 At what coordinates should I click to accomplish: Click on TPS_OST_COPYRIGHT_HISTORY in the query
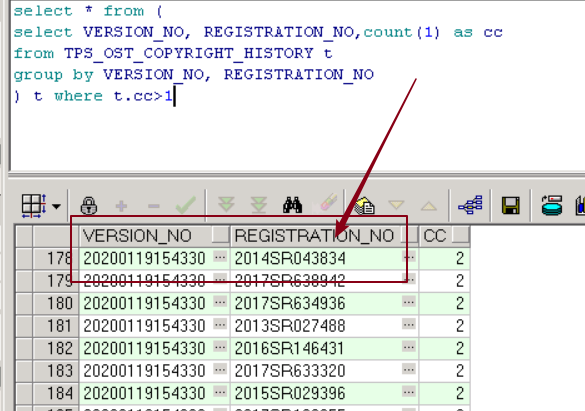point(188,53)
